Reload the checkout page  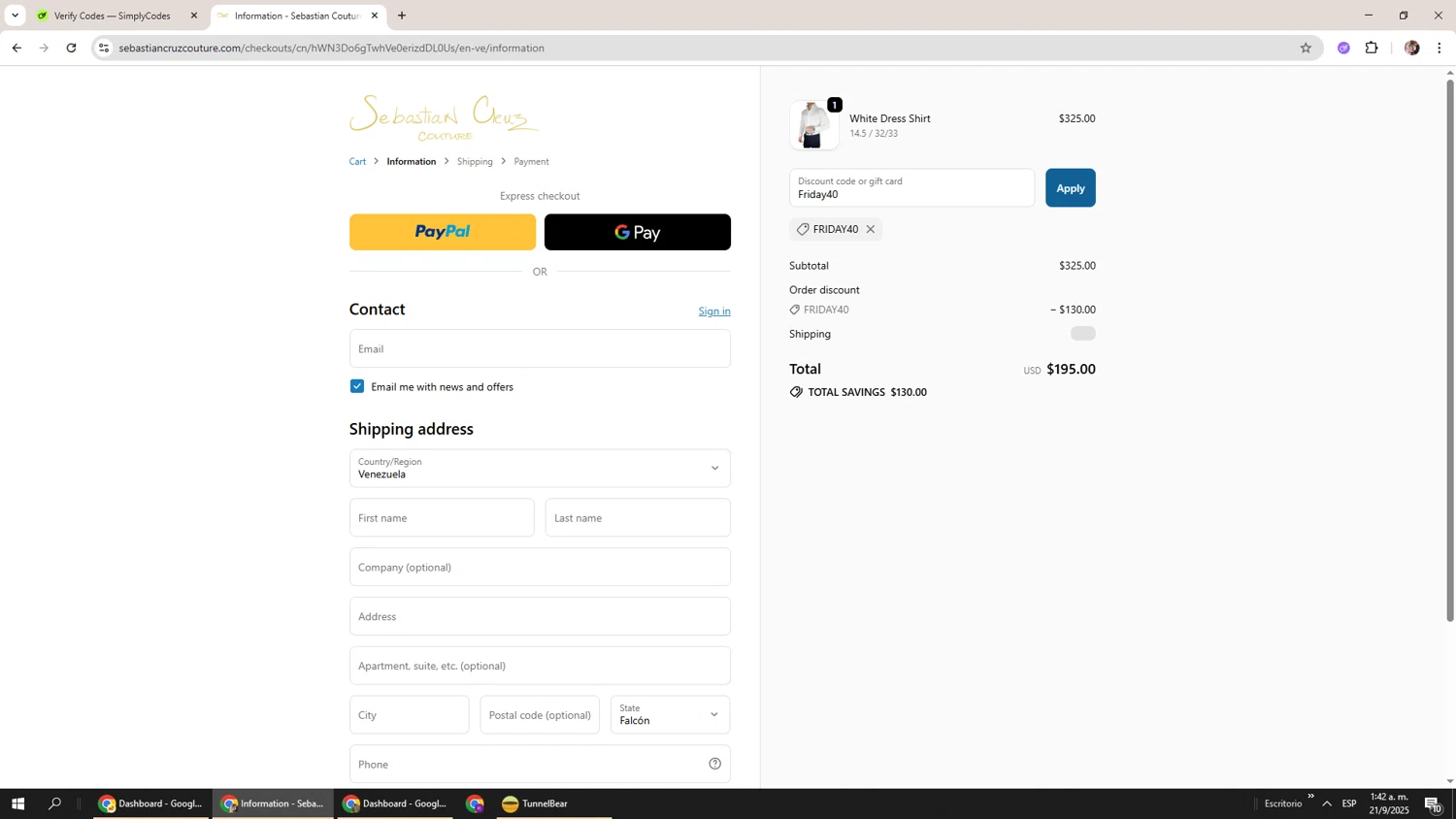pos(71,48)
